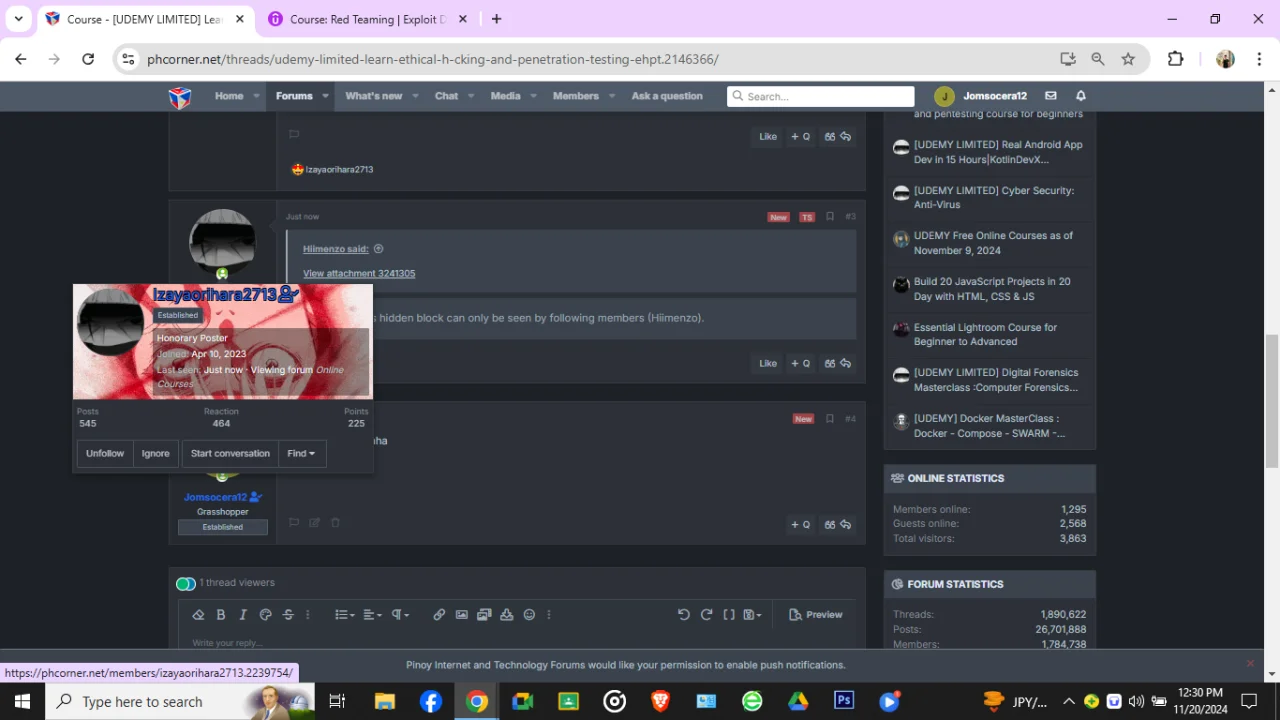Viewport: 1280px width, 720px height.
Task: Toggle bold formatting in reply editor
Action: pos(221,615)
